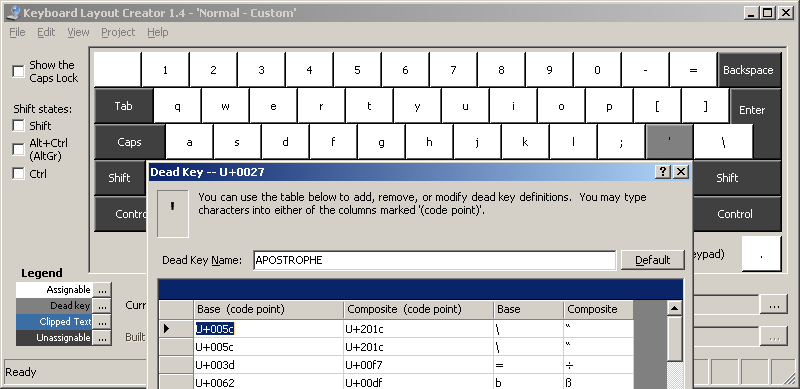The image size is (800, 389).
Task: Click the selected U+005c base code point cell
Action: point(268,329)
